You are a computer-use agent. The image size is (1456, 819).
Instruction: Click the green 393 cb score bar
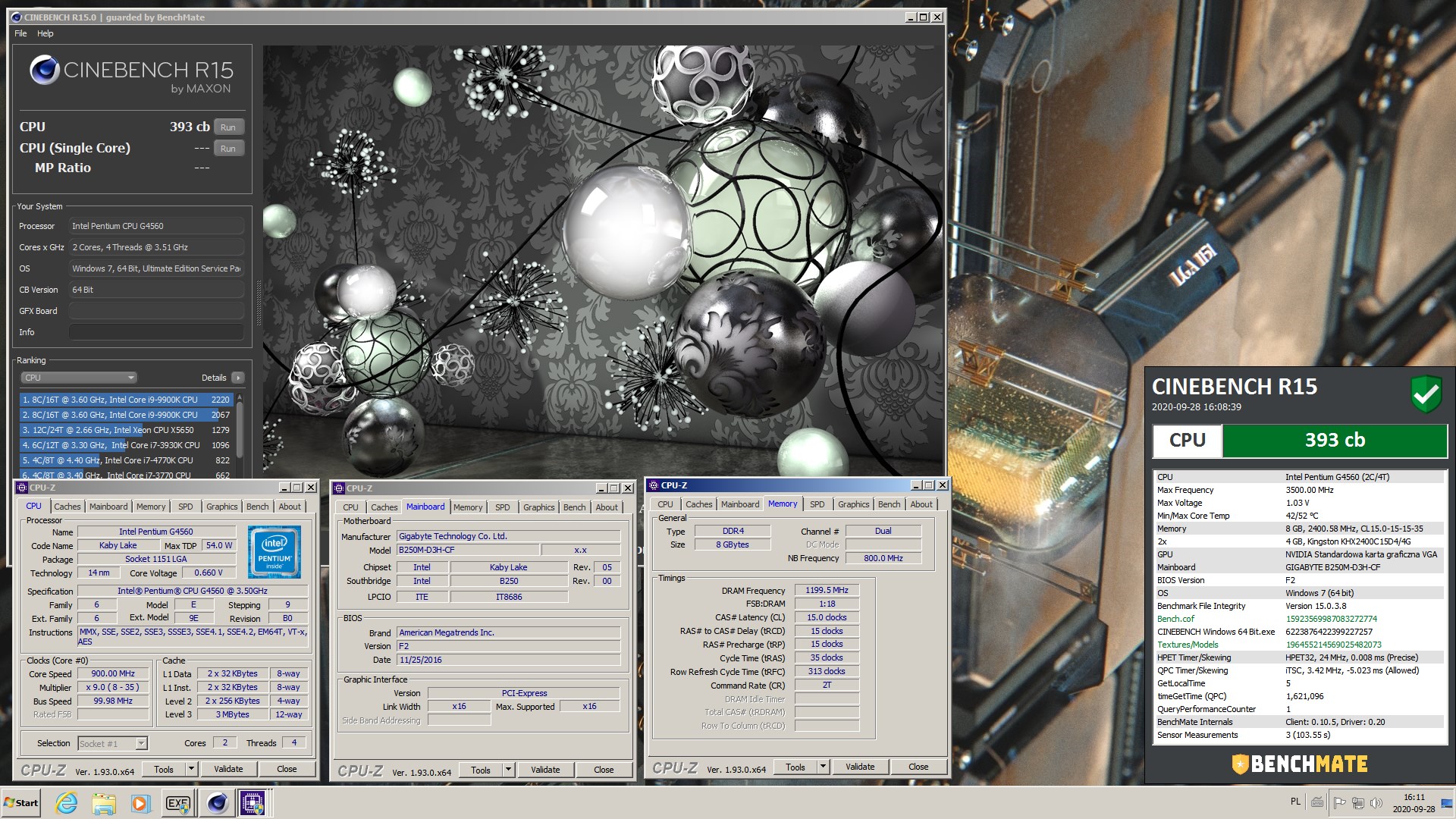(x=1335, y=441)
